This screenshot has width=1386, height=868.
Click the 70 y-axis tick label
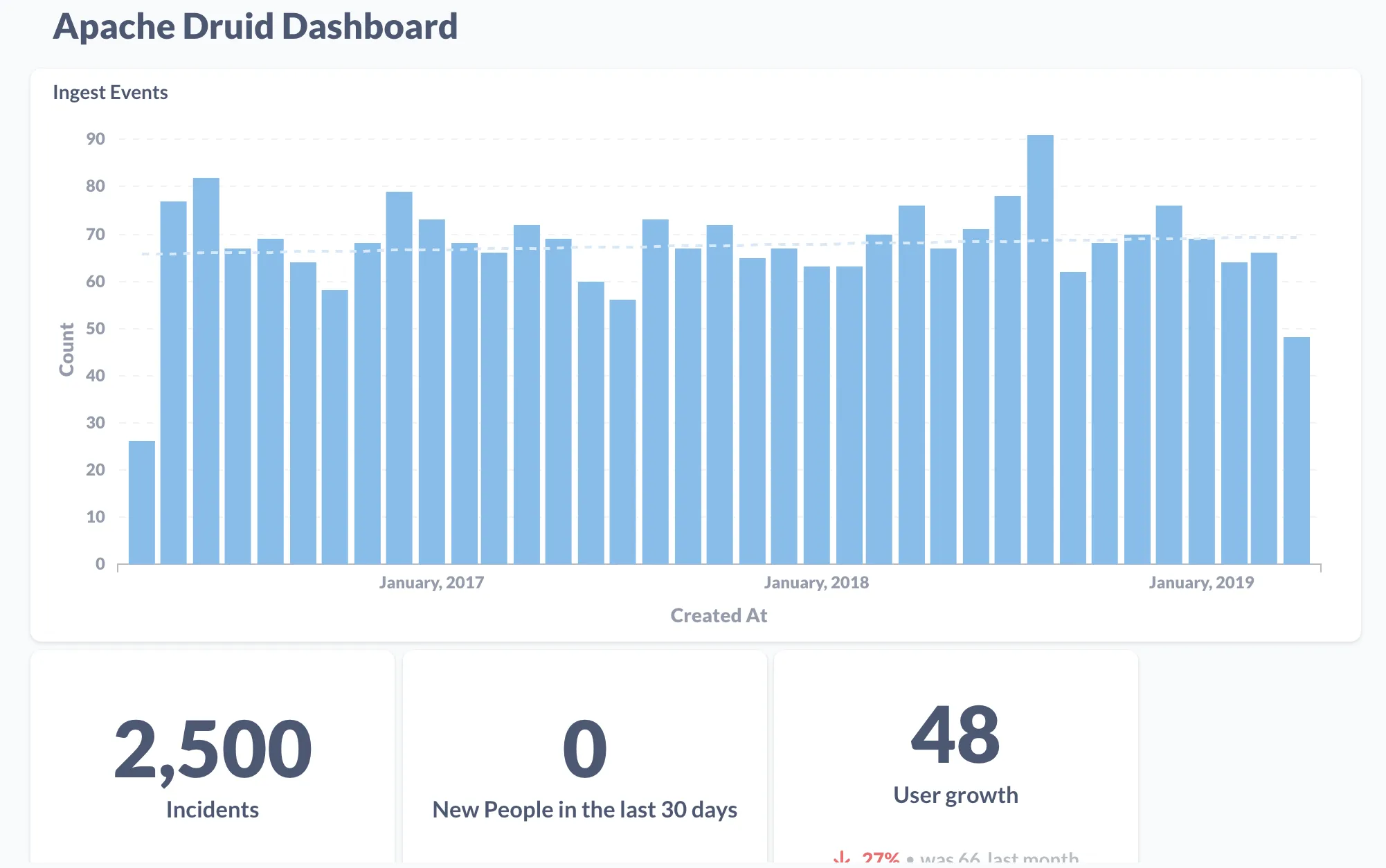point(96,235)
